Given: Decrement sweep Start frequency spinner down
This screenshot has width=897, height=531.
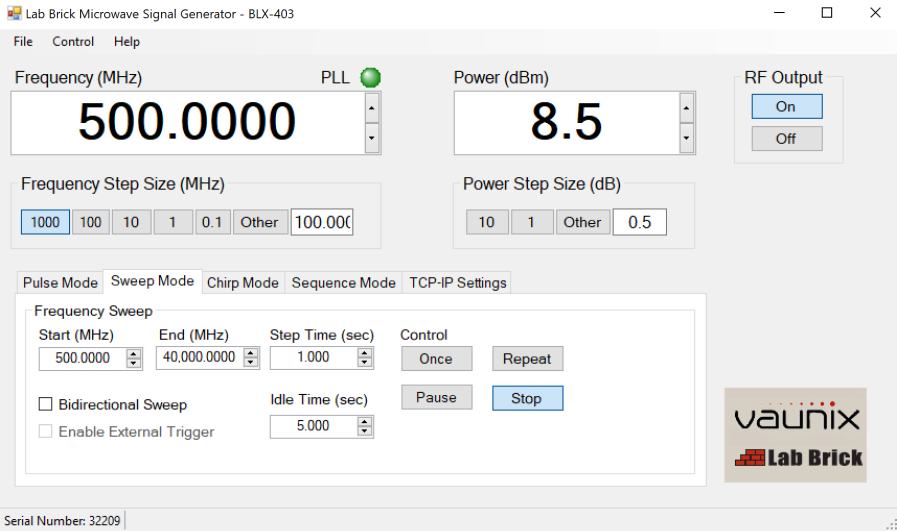Looking at the screenshot, I should pos(134,364).
